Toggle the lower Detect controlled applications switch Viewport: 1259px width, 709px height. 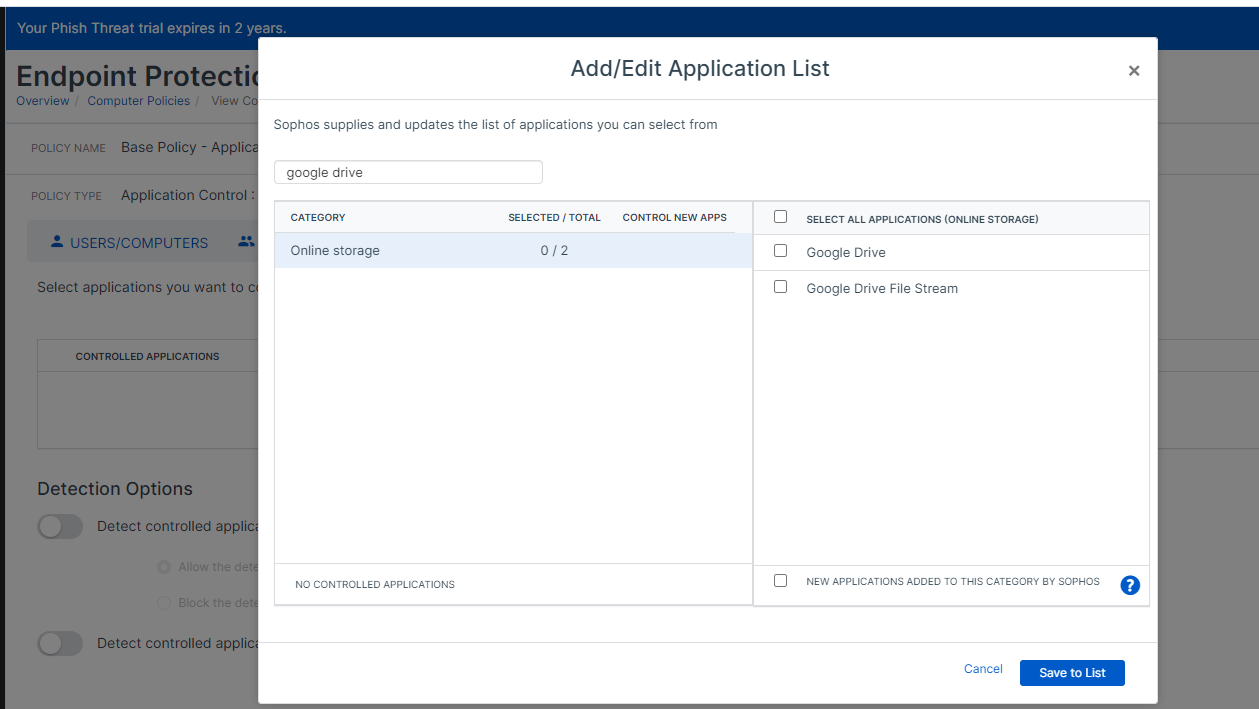(x=60, y=644)
